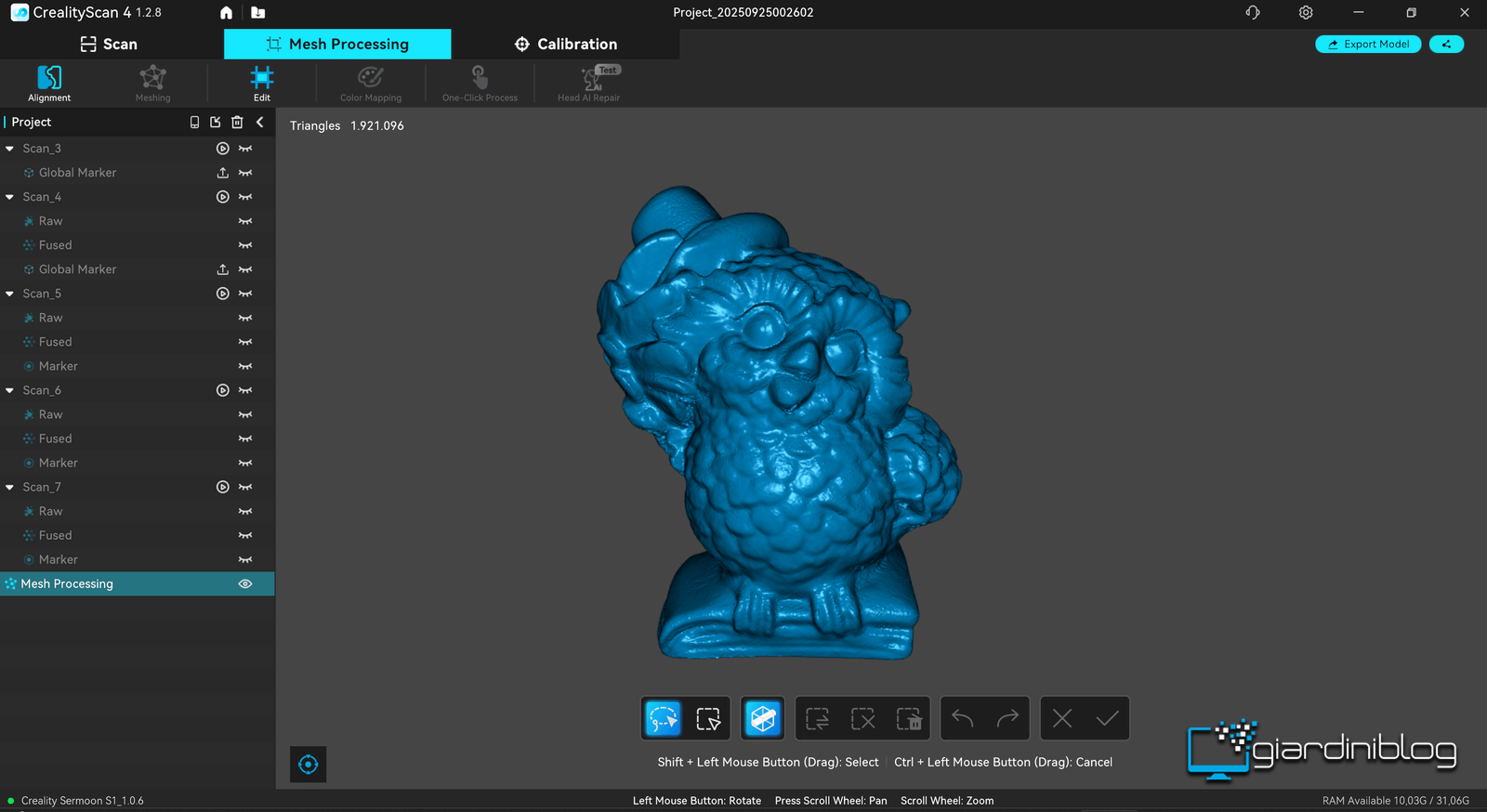
Task: Switch to the Scan tab
Action: [110, 44]
